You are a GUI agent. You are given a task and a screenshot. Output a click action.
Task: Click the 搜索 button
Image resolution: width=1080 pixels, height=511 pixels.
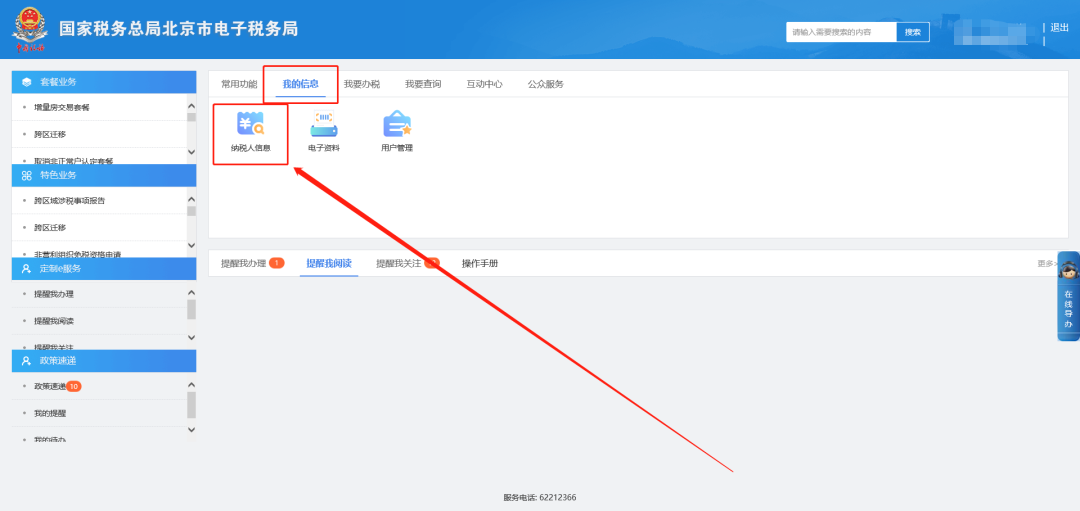pyautogui.click(x=912, y=32)
